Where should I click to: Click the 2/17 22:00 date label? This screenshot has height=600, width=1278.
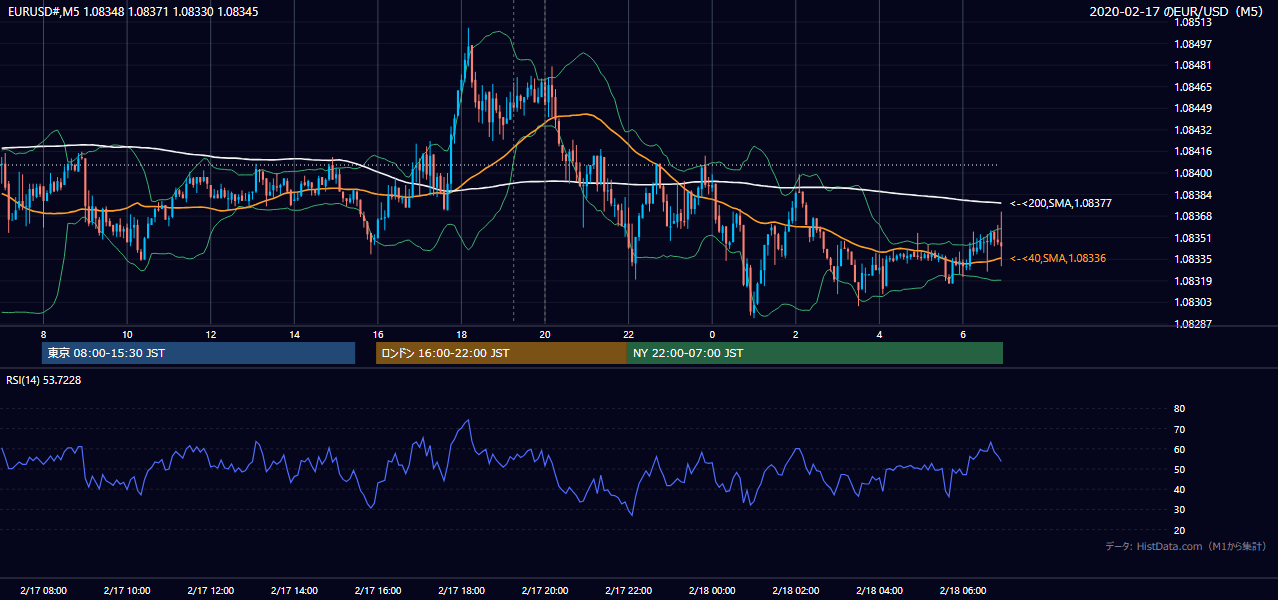click(x=628, y=591)
